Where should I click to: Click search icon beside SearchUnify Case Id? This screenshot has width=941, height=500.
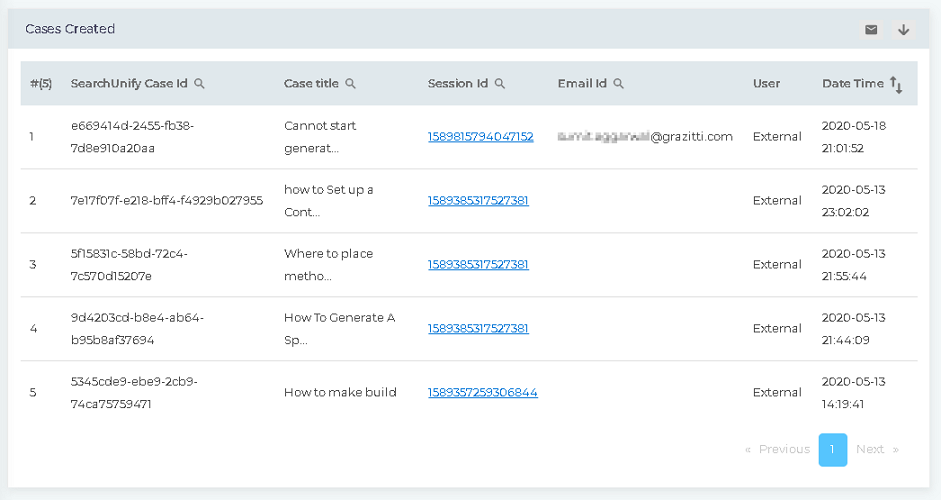click(199, 84)
